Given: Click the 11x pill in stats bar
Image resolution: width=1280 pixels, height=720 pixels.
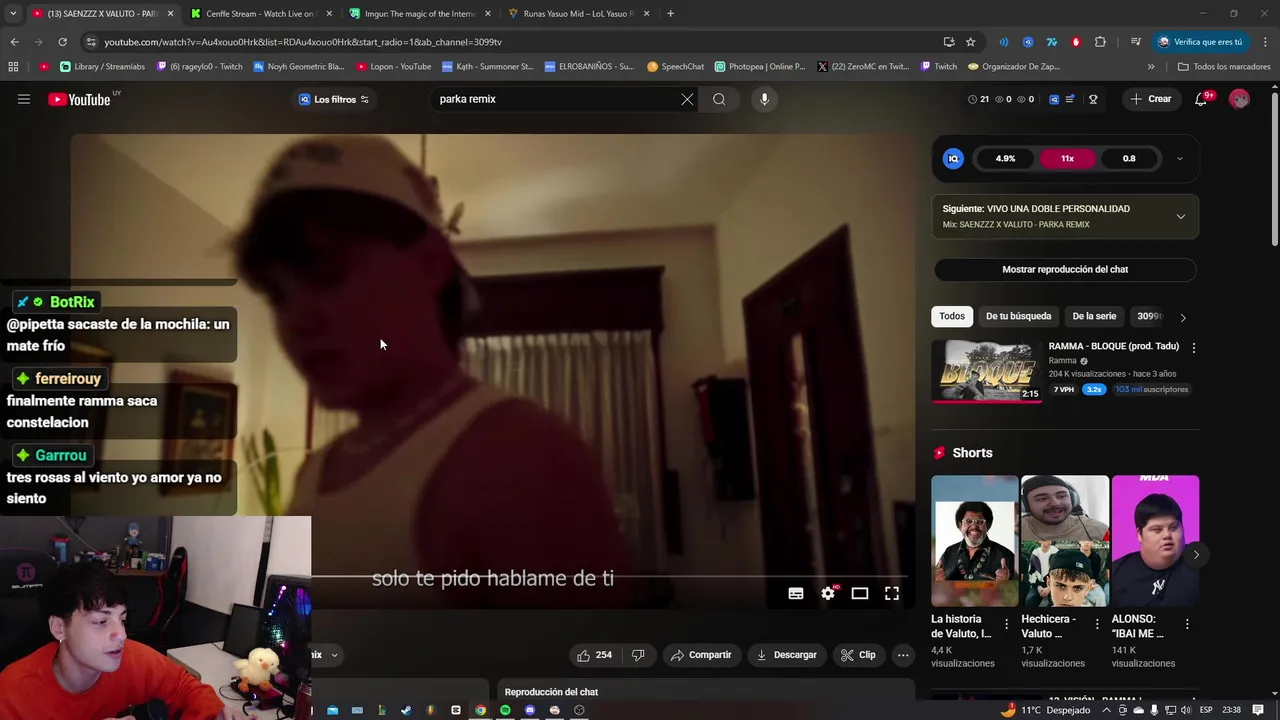Looking at the screenshot, I should (x=1067, y=158).
